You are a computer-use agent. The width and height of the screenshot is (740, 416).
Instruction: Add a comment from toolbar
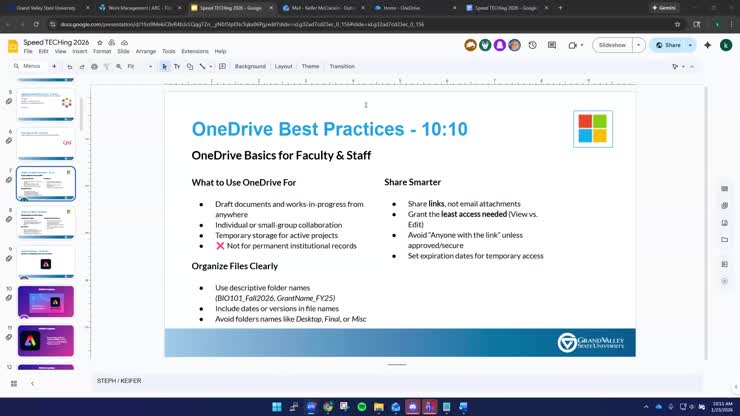tap(222, 67)
